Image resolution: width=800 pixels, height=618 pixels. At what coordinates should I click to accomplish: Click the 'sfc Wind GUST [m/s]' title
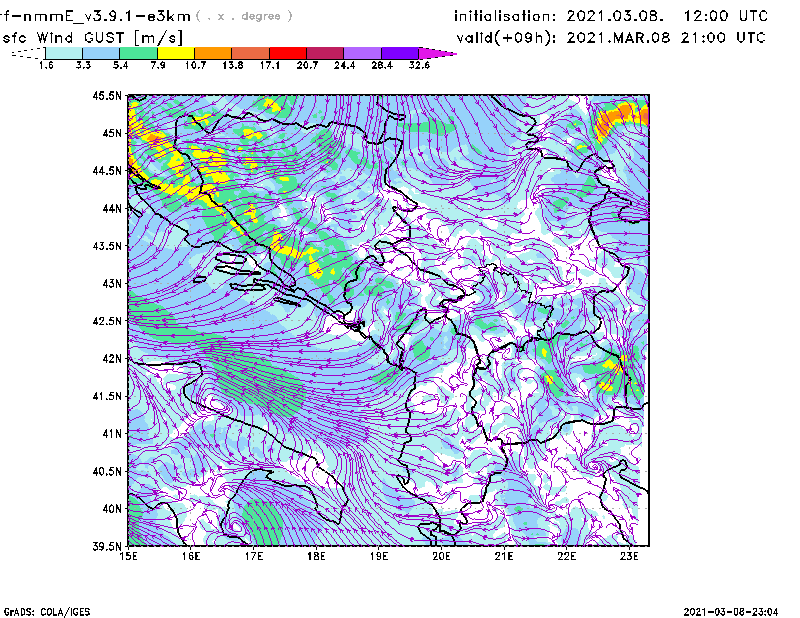92,38
